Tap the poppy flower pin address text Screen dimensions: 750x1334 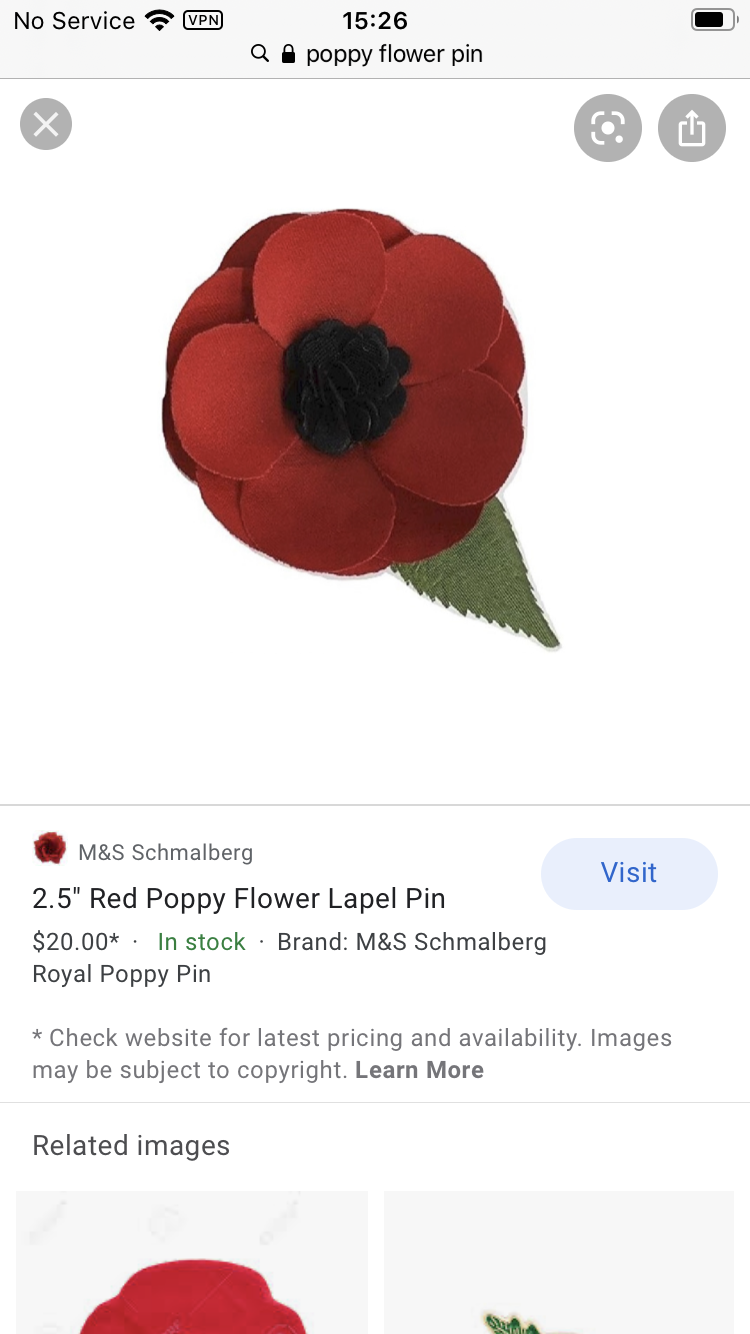click(394, 54)
